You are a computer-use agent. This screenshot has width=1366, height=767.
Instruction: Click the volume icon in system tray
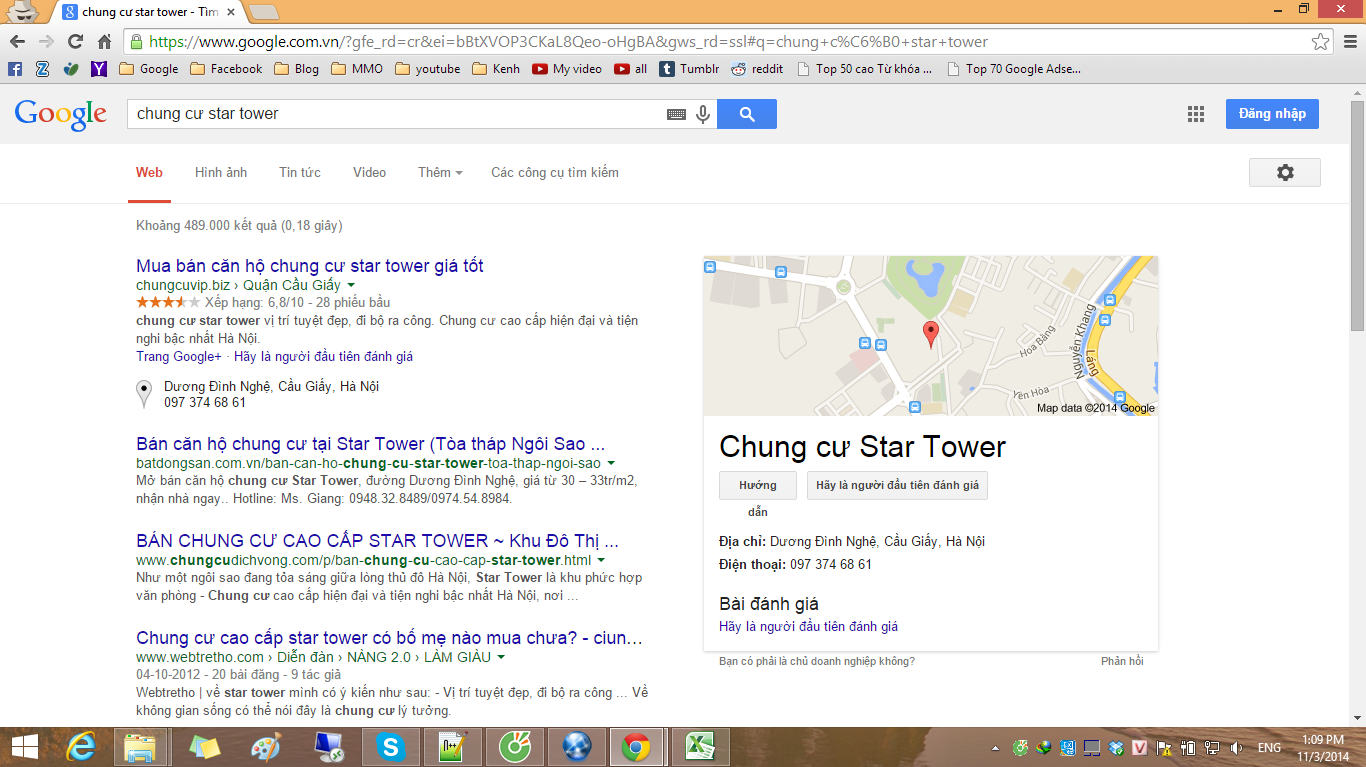click(x=1237, y=747)
